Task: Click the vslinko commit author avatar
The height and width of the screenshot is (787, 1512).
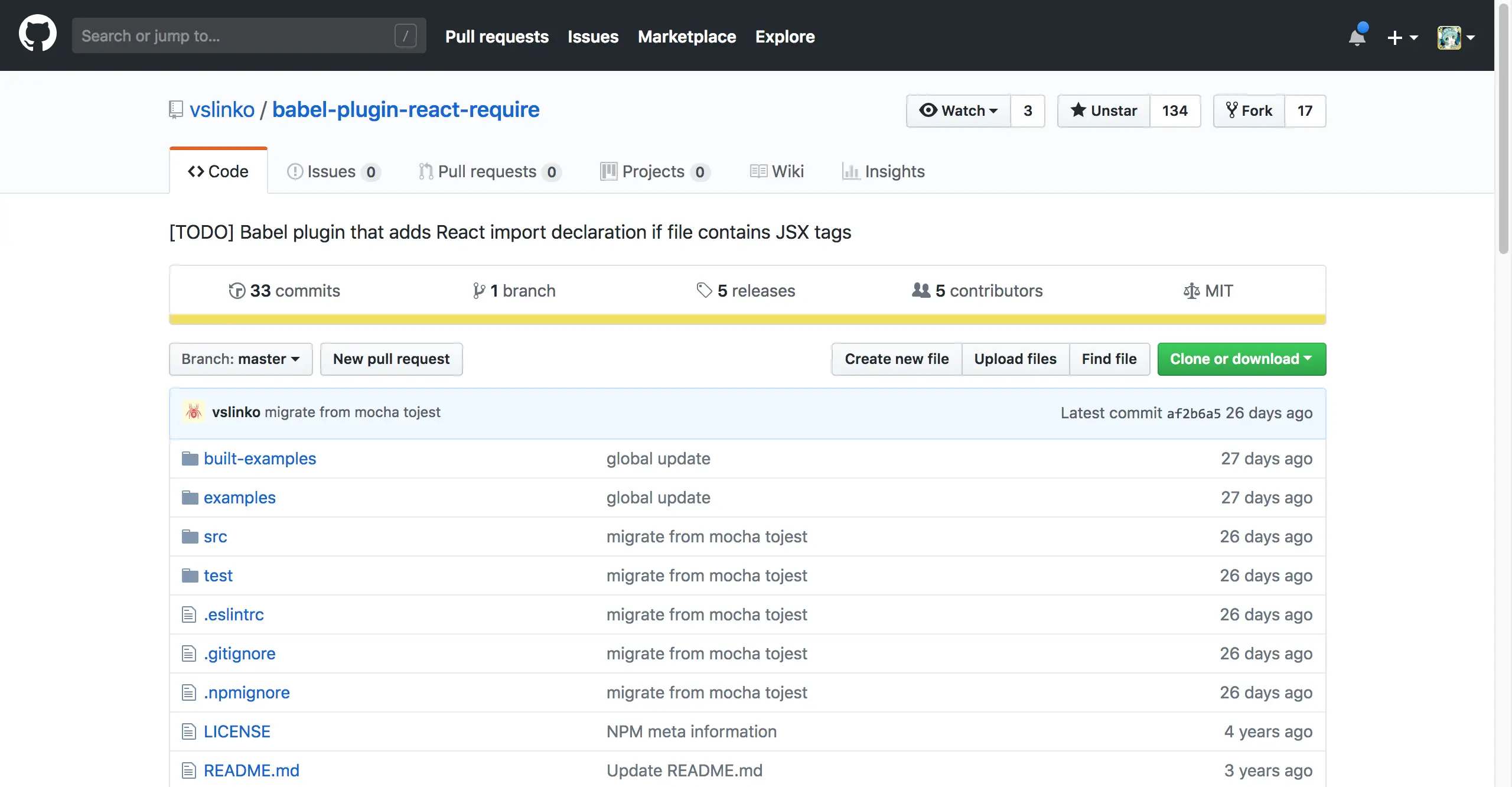Action: (194, 411)
